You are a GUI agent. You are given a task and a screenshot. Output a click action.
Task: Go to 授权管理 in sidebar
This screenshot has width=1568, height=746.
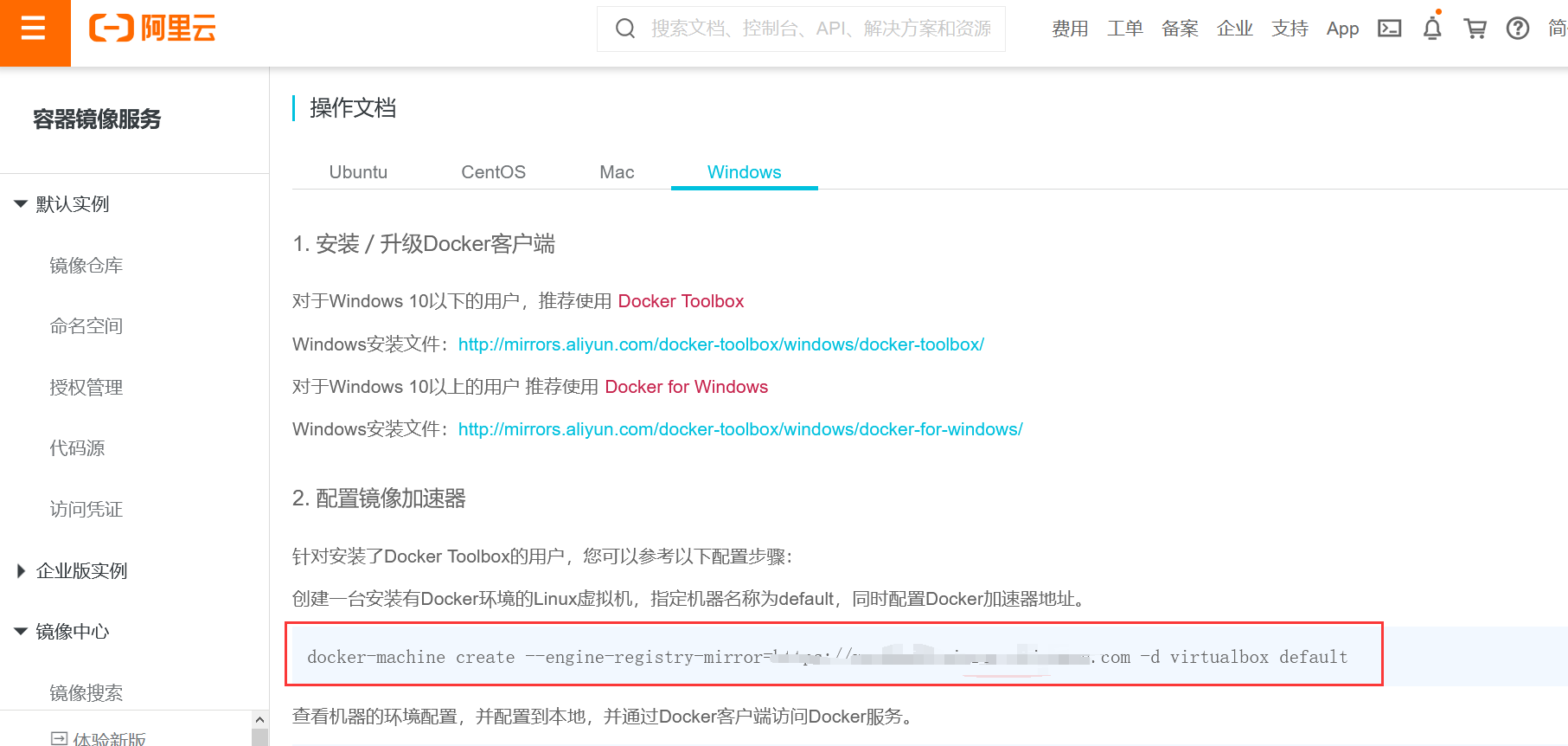point(86,388)
